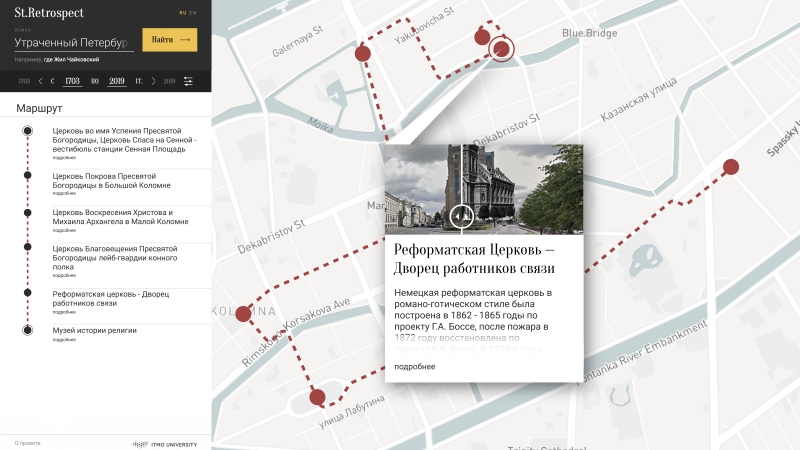Click the panorama icon on the popup photo
Screen dimensions: 800x450
461,214
